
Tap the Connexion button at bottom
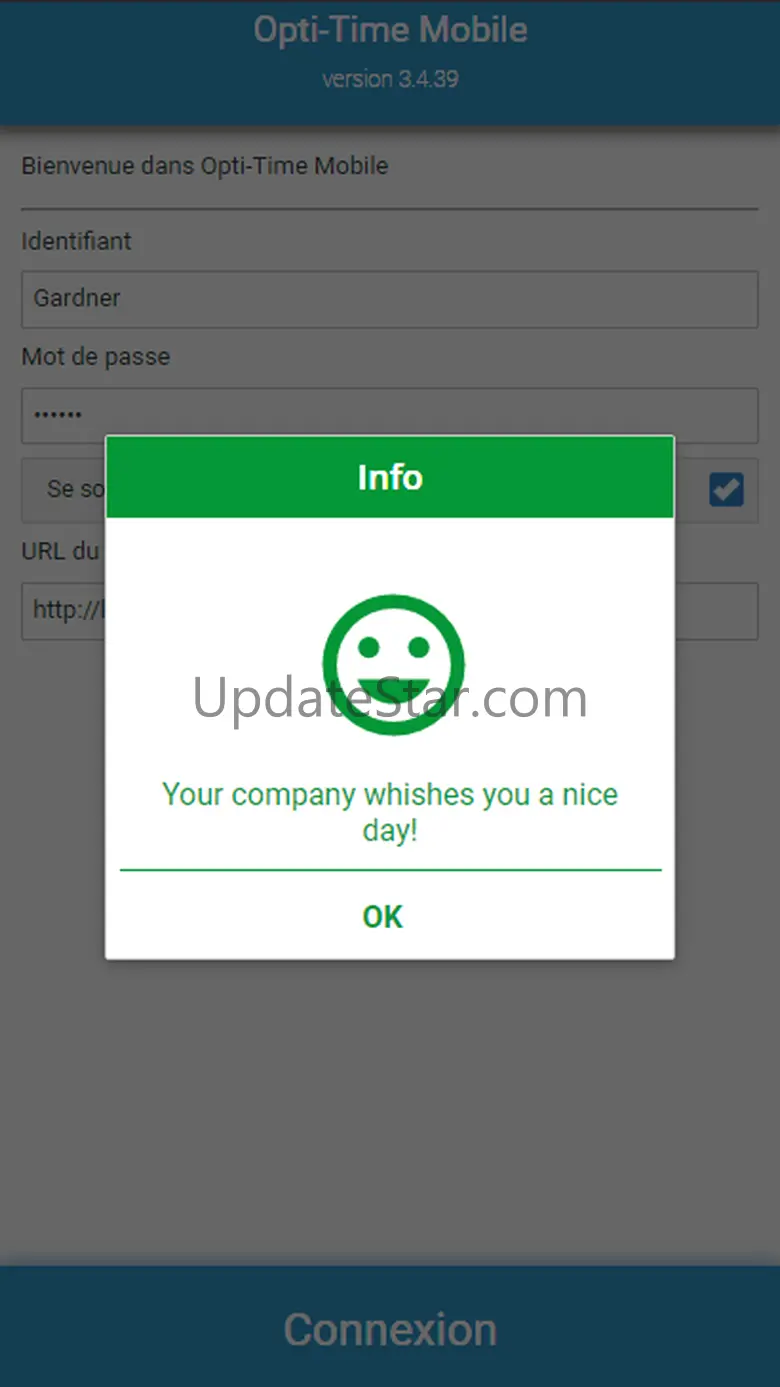point(390,1328)
